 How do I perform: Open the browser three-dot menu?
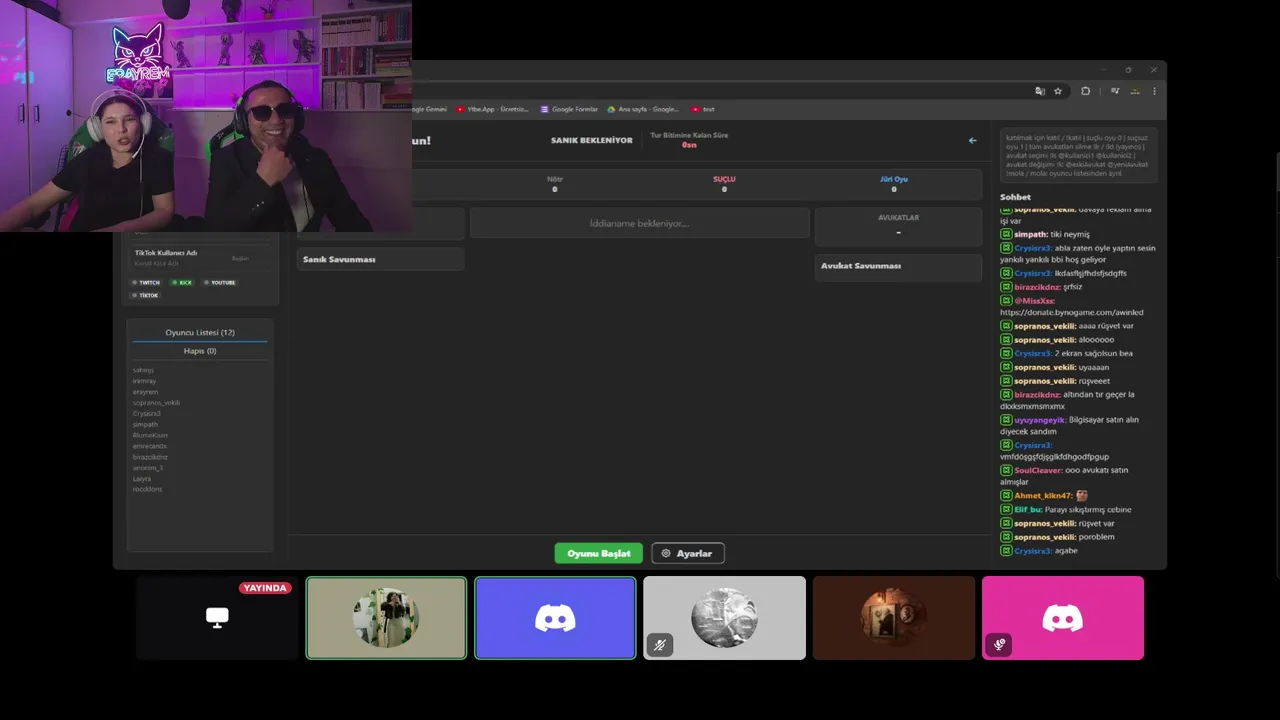(x=1154, y=91)
